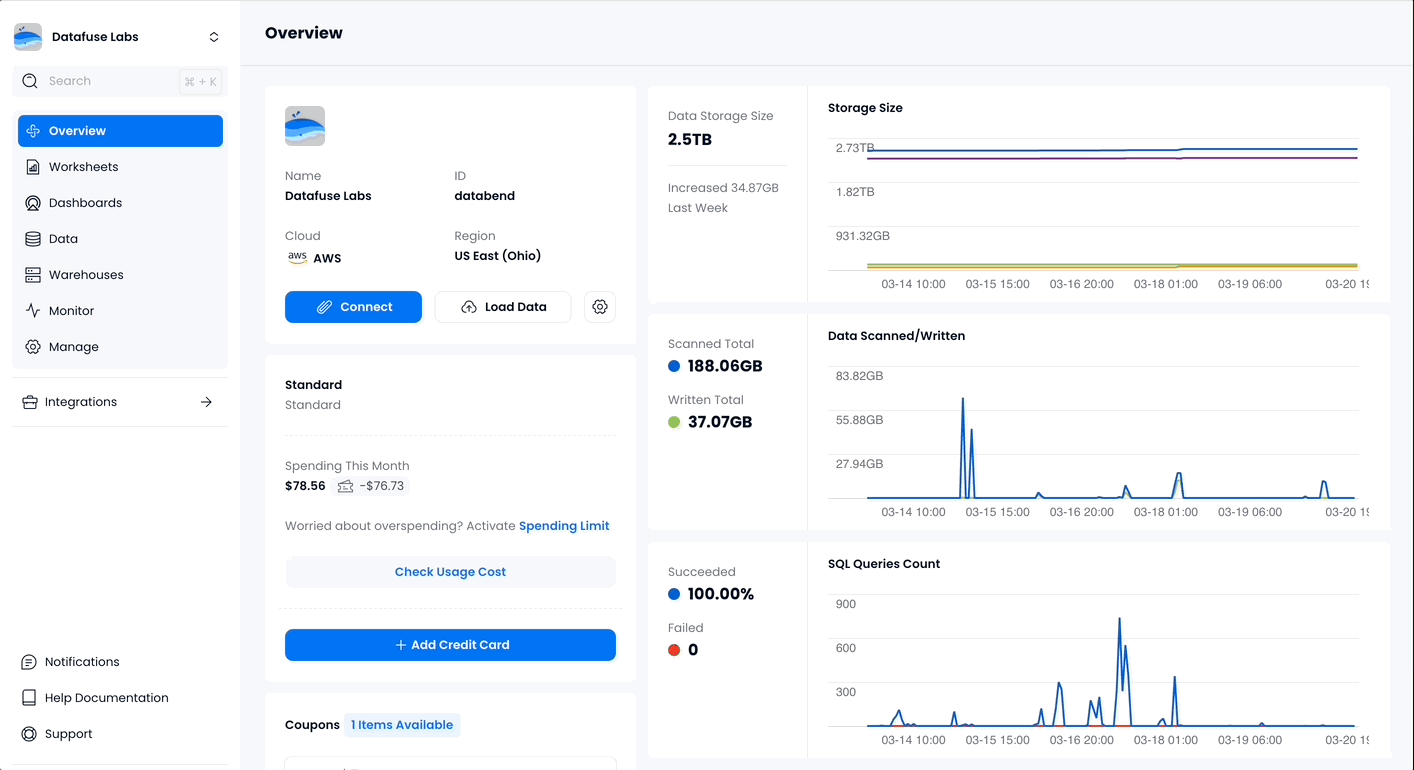
Task: Click the Notifications chat icon
Action: pyautogui.click(x=29, y=662)
